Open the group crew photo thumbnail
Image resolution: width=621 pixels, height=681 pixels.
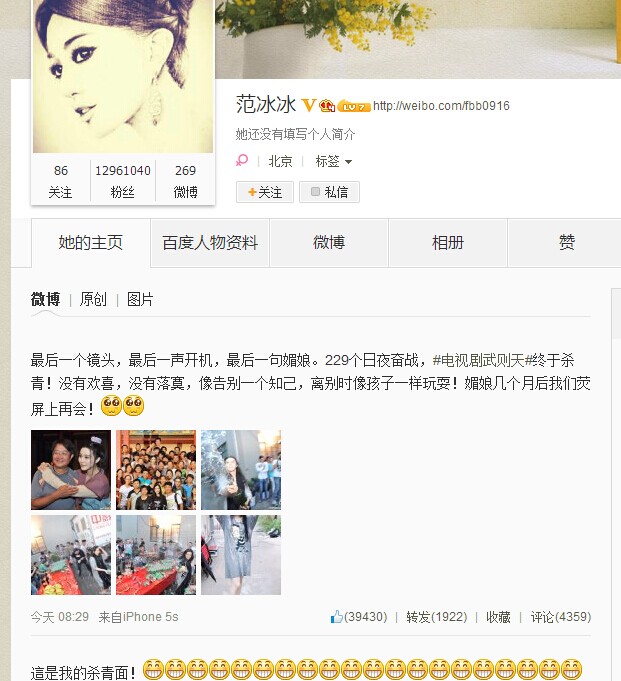[x=156, y=470]
